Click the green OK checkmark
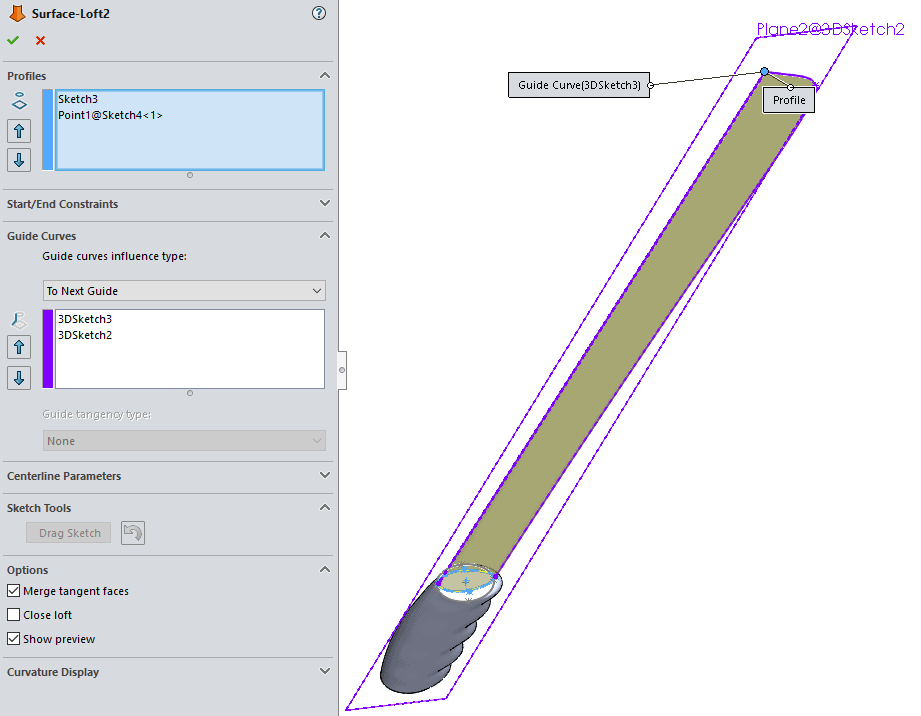This screenshot has width=921, height=716. (13, 41)
